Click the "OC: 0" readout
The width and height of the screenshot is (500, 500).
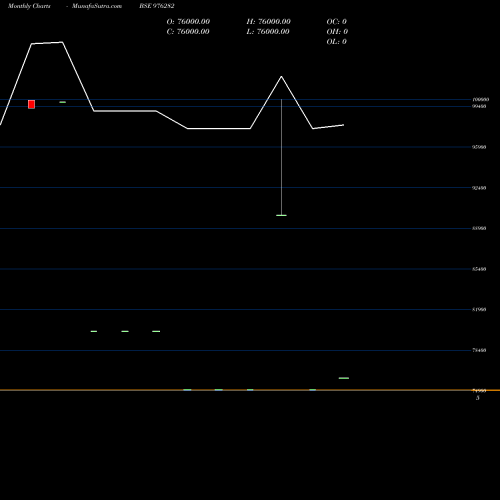[337, 22]
